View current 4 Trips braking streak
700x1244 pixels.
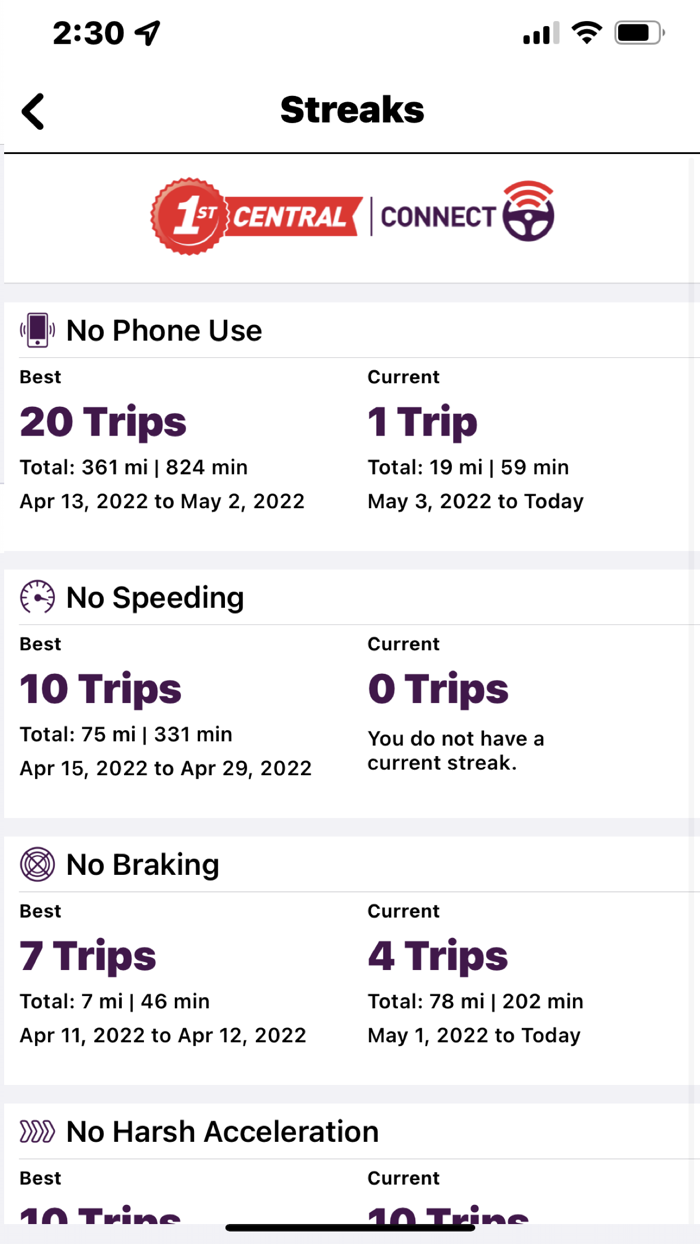438,956
